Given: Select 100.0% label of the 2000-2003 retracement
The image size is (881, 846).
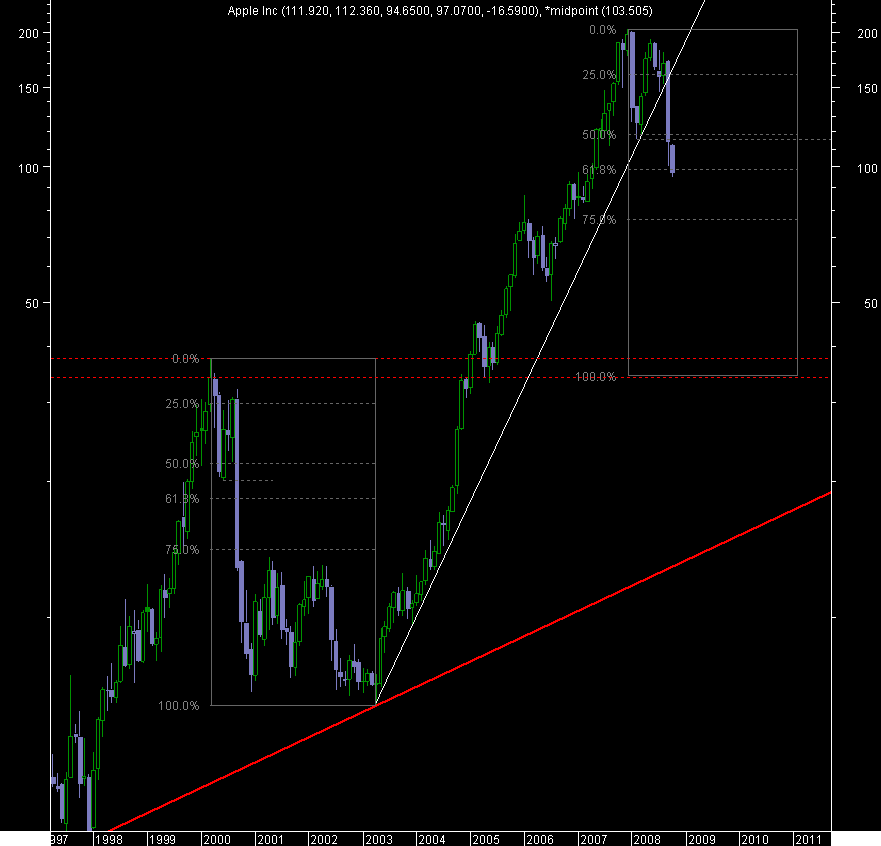Looking at the screenshot, I should pos(179,706).
